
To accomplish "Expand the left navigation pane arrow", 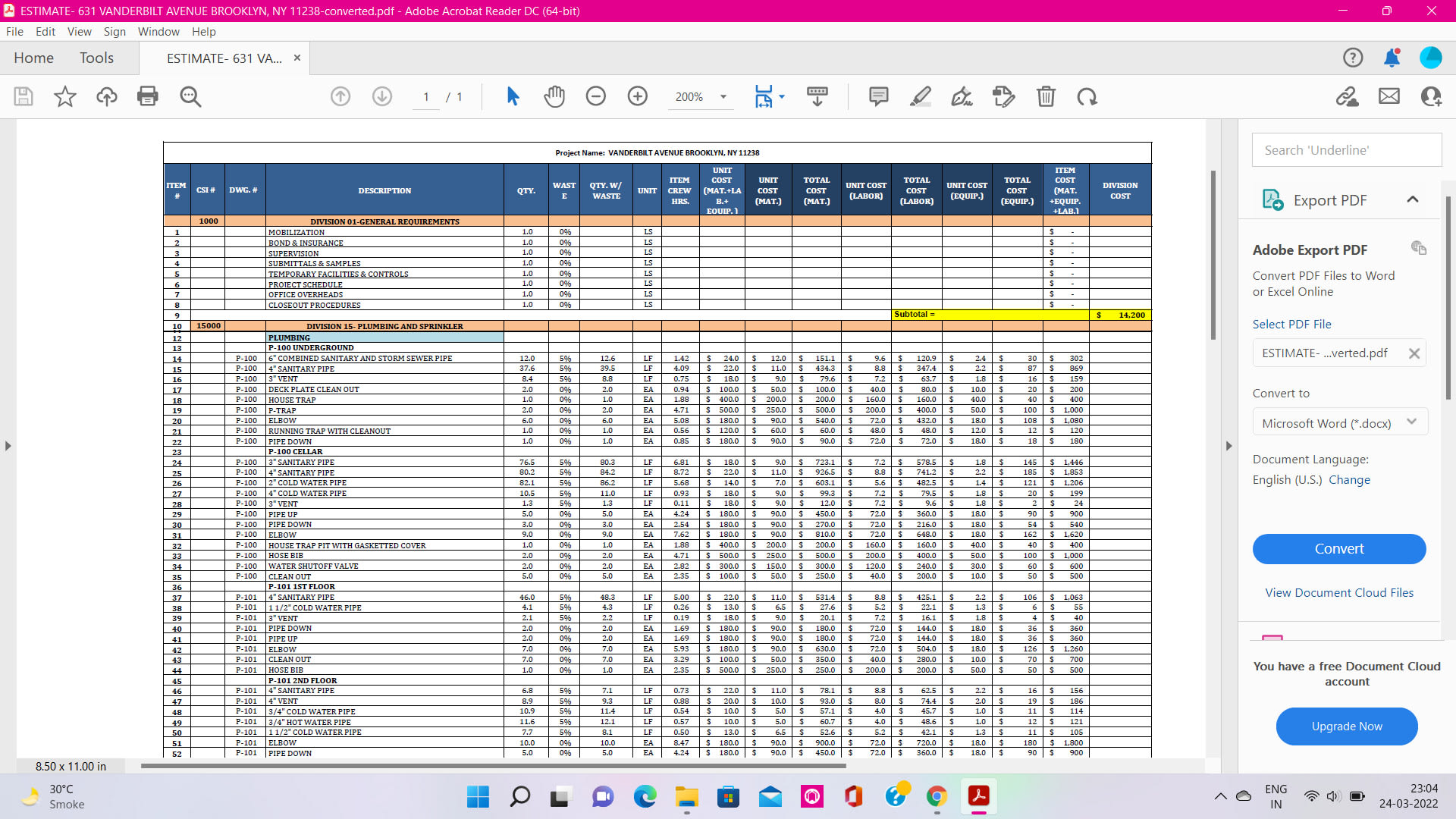I will tap(8, 446).
